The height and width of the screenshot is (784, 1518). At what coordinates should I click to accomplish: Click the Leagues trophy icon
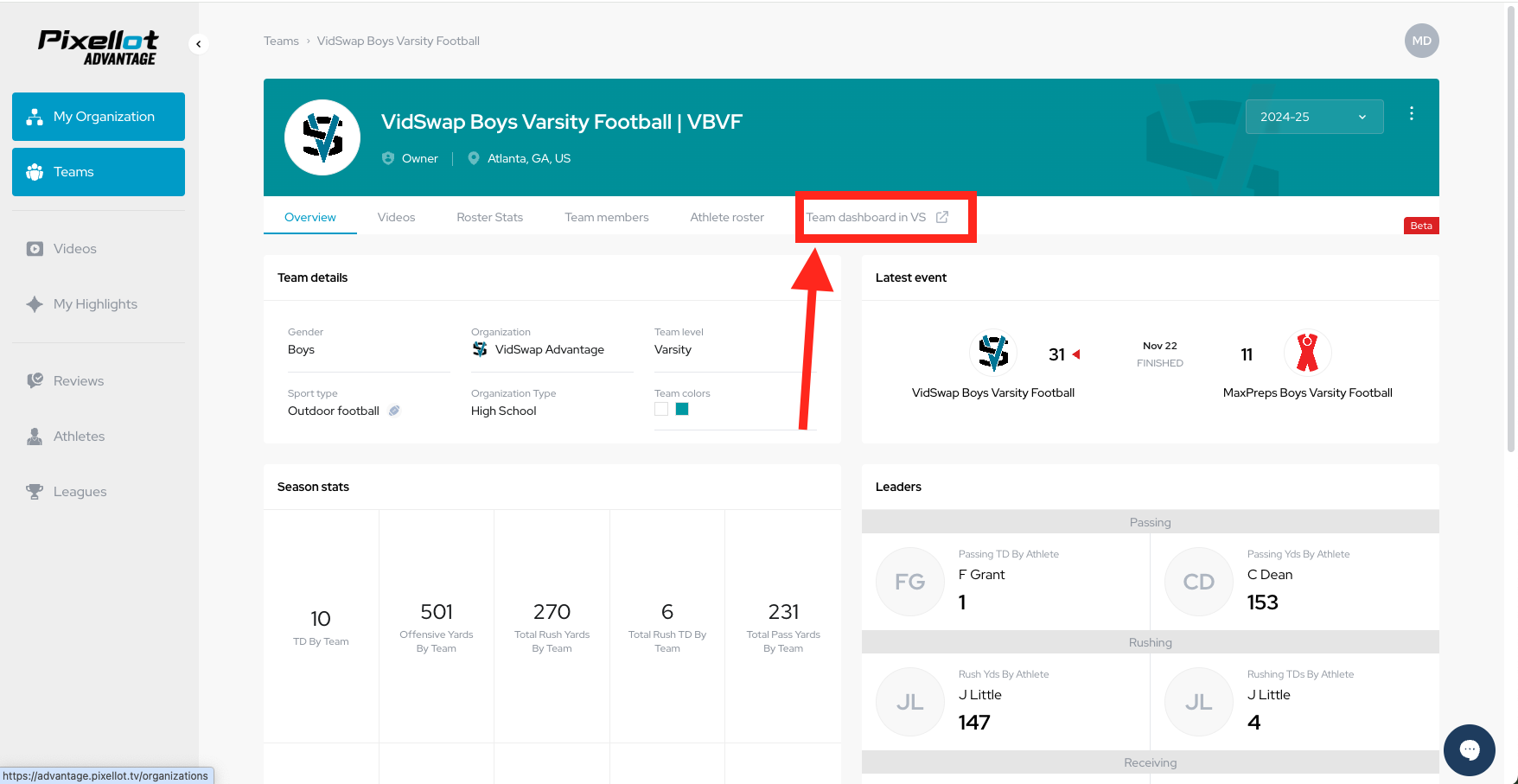[x=35, y=492]
